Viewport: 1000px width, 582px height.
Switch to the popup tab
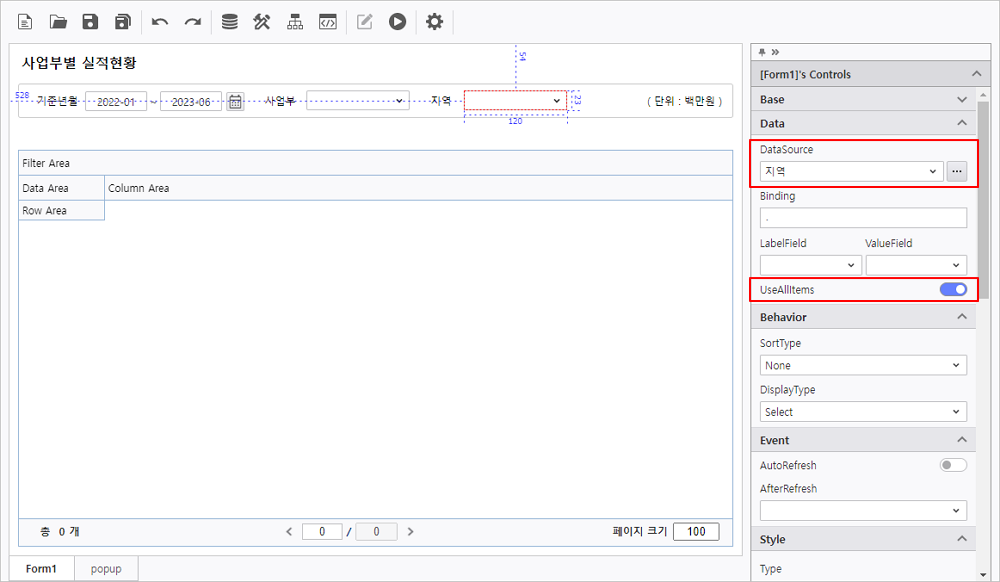pyautogui.click(x=106, y=569)
